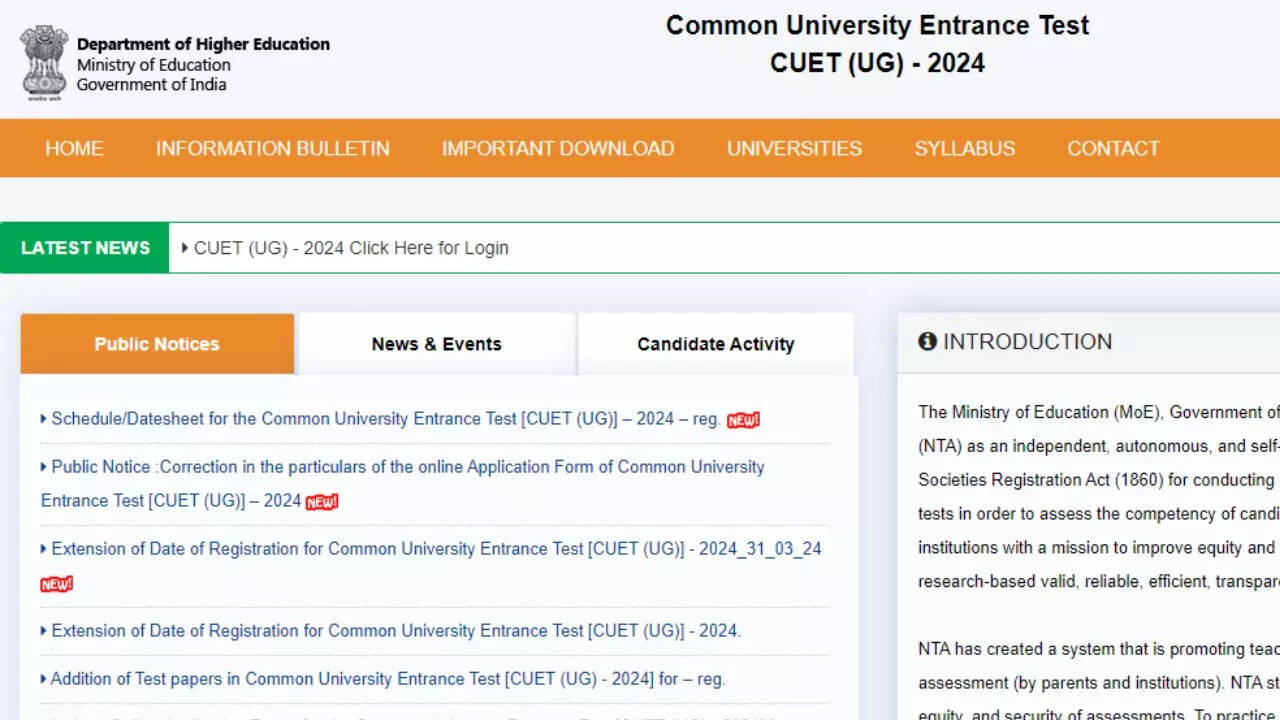Switch to the Candidate Activity tab
Viewport: 1280px width, 720px height.
[x=715, y=344]
